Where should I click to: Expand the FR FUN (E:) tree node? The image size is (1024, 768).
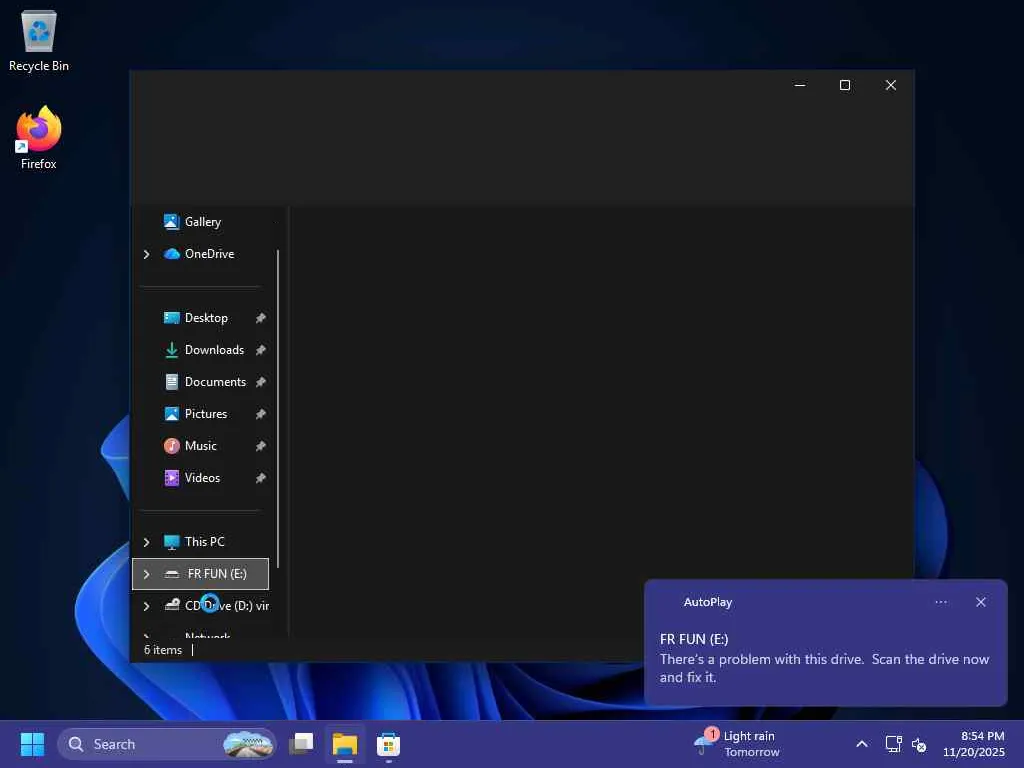click(146, 574)
